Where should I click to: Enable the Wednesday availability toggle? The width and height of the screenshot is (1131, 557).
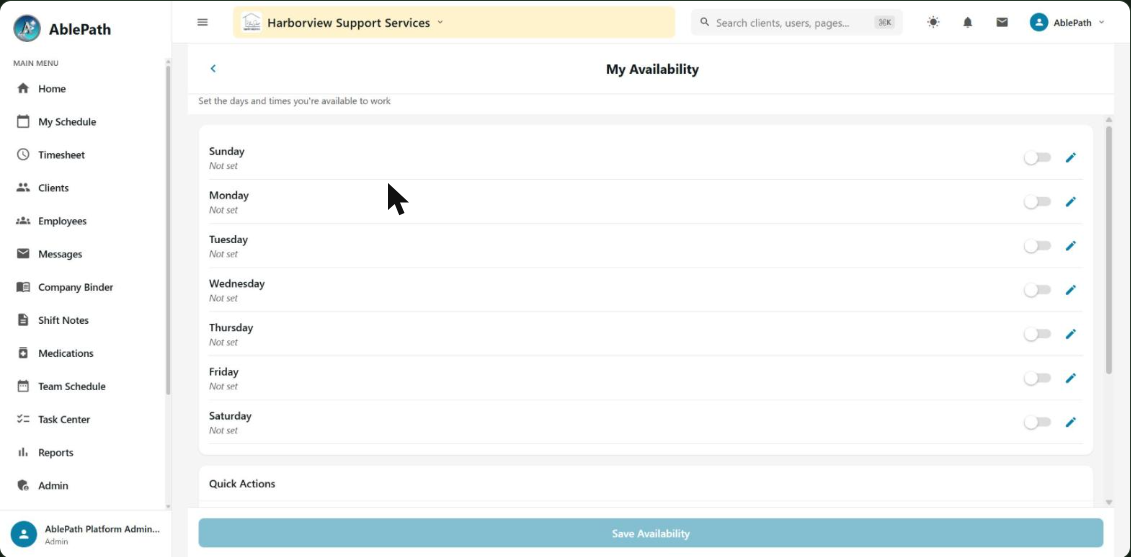tap(1037, 289)
